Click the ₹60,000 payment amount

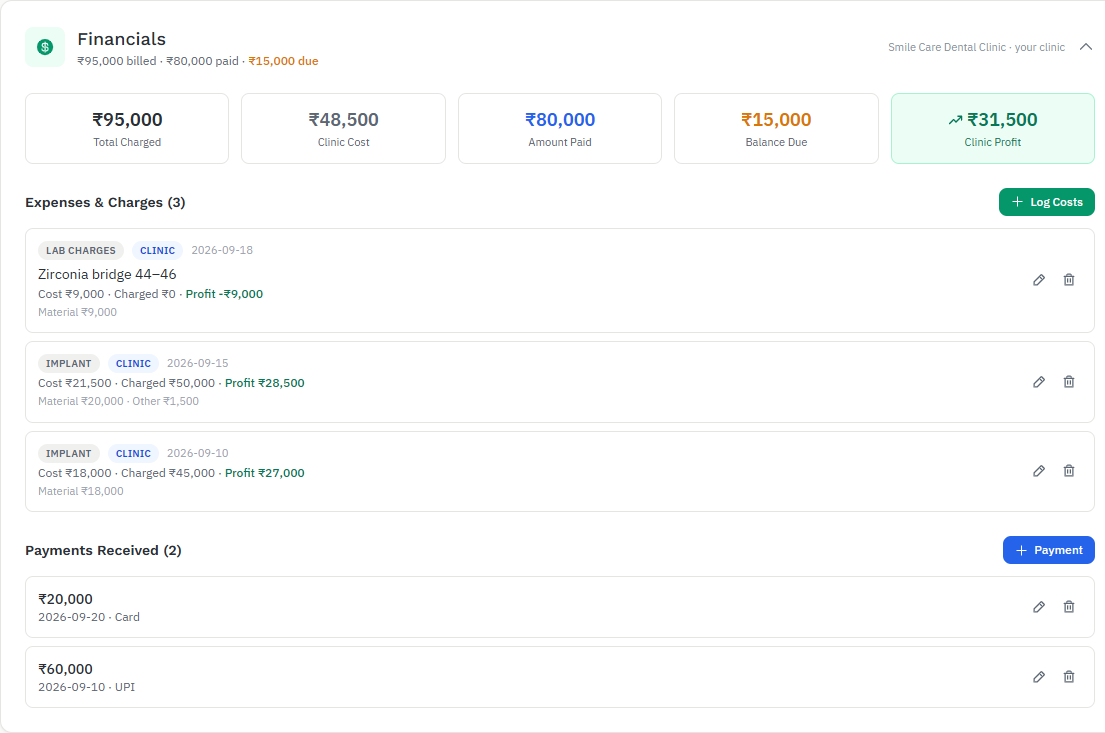point(66,669)
